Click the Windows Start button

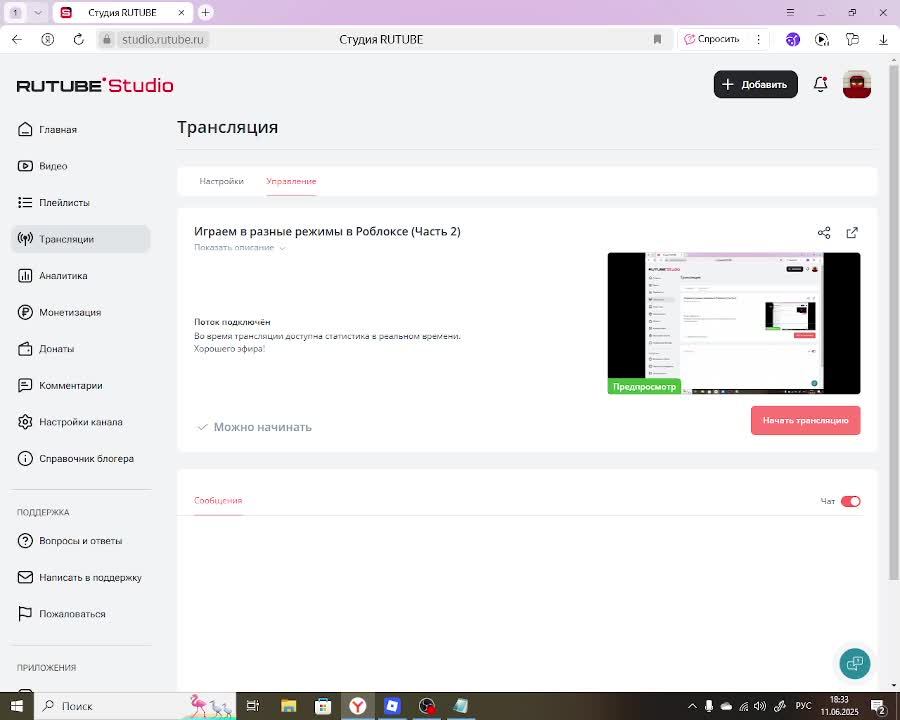pos(17,706)
